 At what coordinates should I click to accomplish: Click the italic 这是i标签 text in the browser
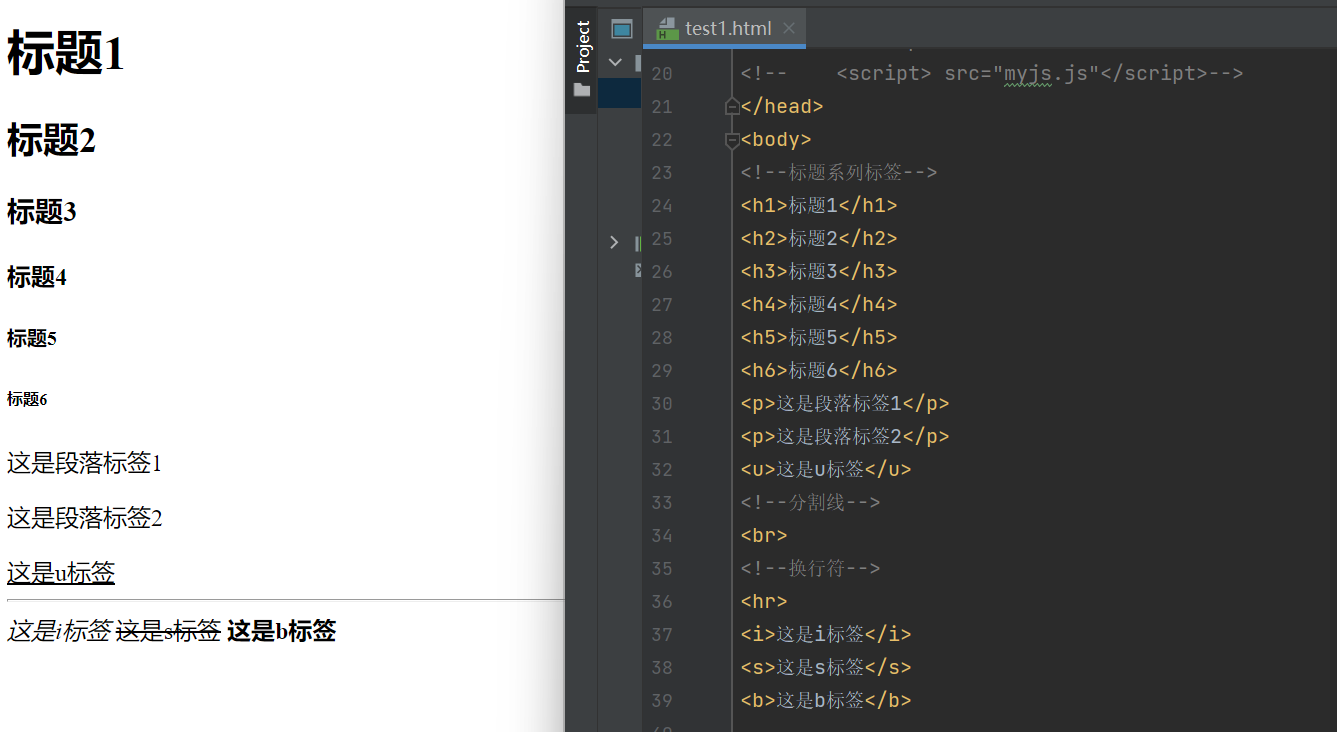tap(58, 631)
